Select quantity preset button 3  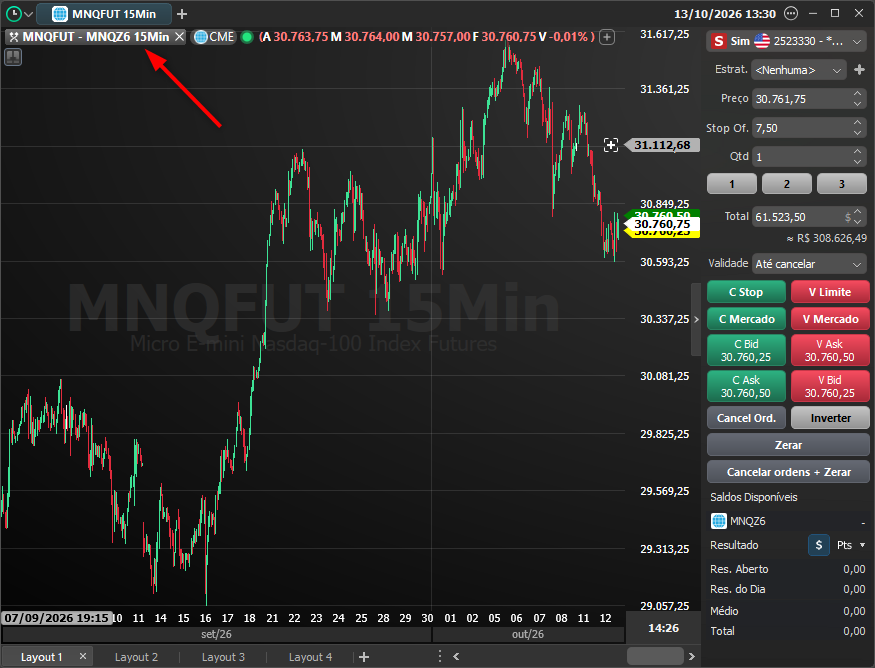[x=842, y=184]
